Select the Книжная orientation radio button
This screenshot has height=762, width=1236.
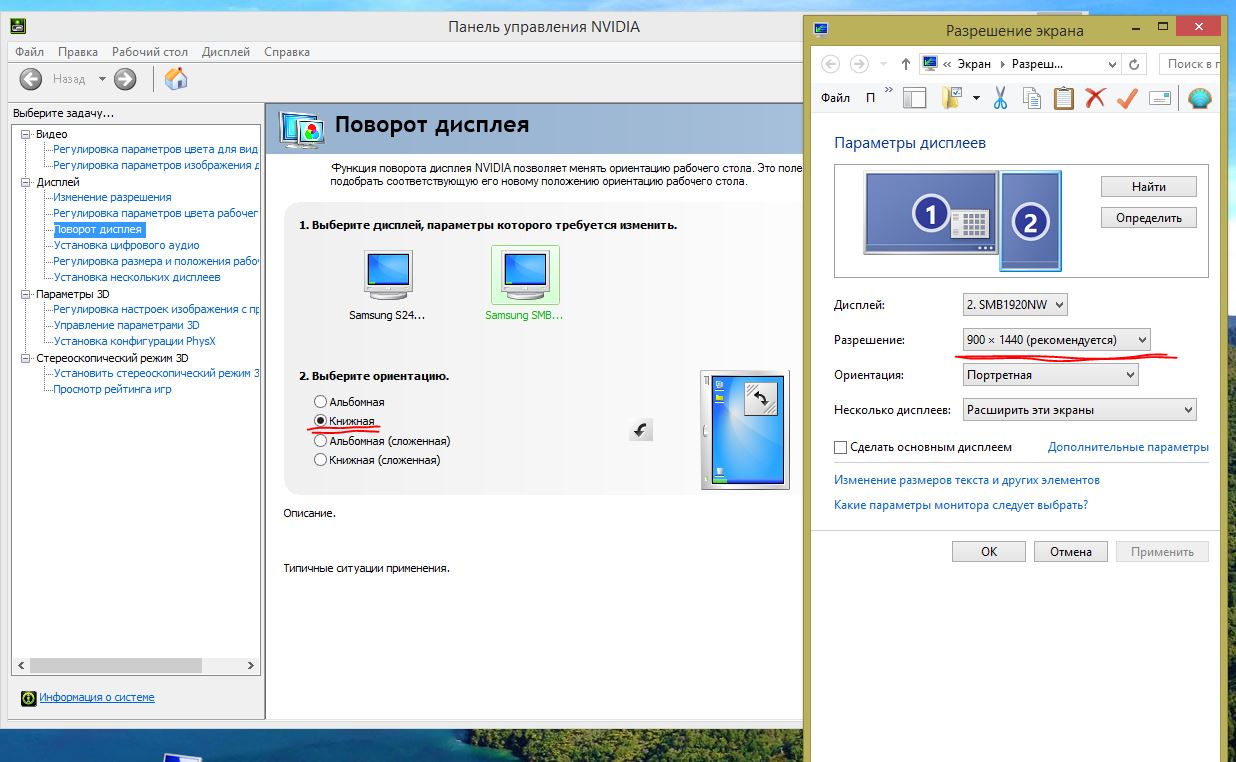(320, 421)
